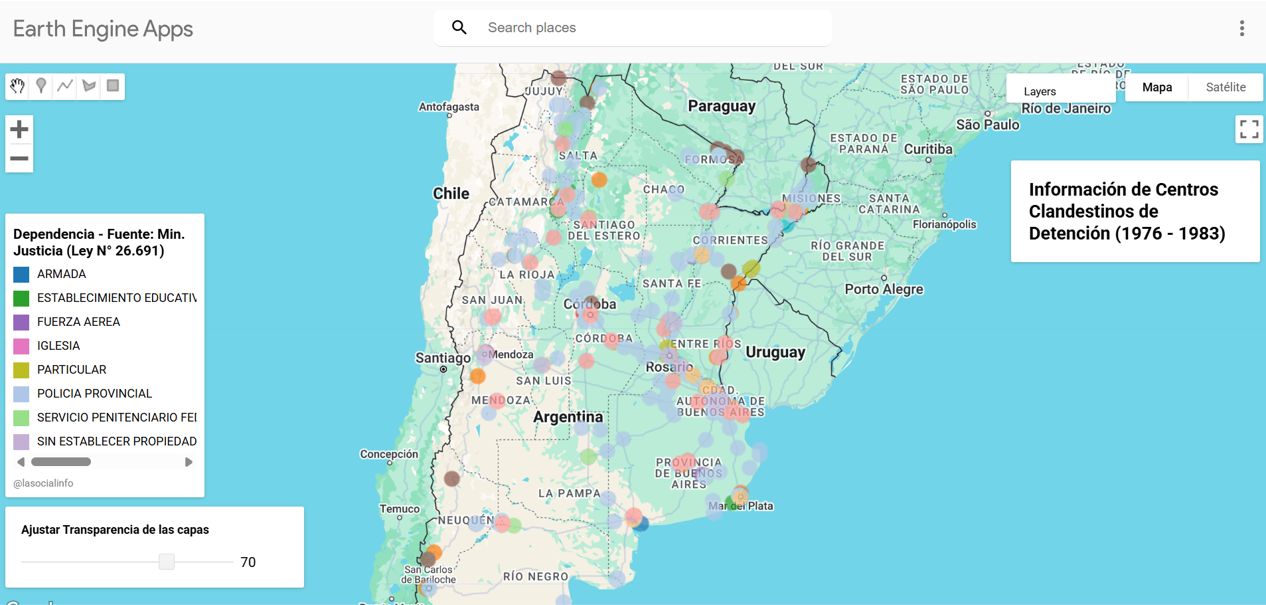Switch to the Satélite map view
Image resolution: width=1266 pixels, height=605 pixels.
coord(1225,87)
